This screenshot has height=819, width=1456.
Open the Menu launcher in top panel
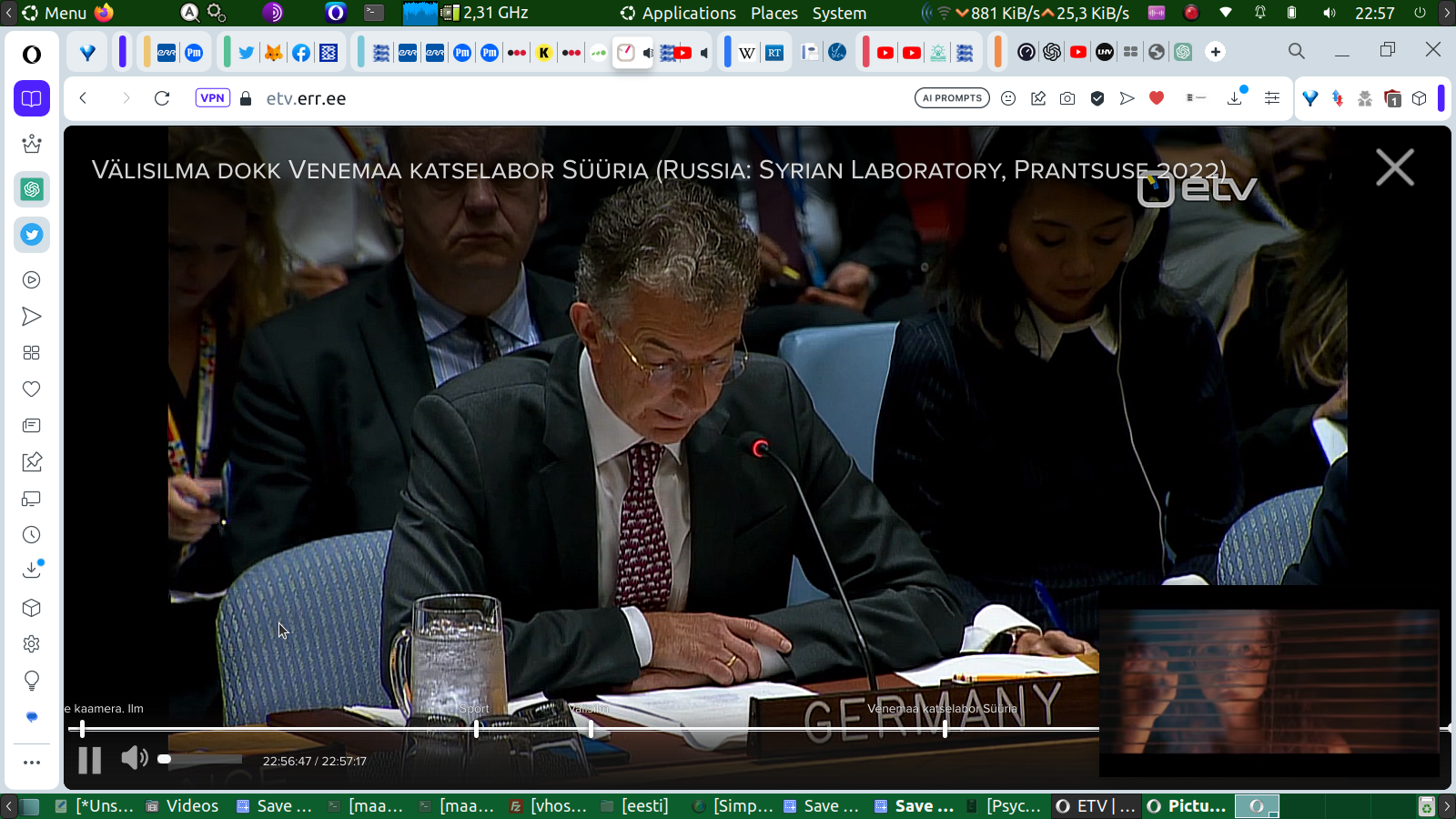(55, 13)
